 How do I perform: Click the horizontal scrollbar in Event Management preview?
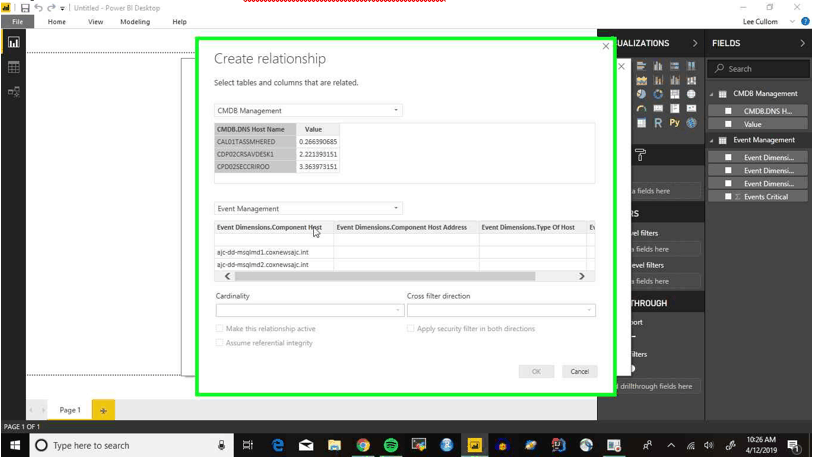380,276
